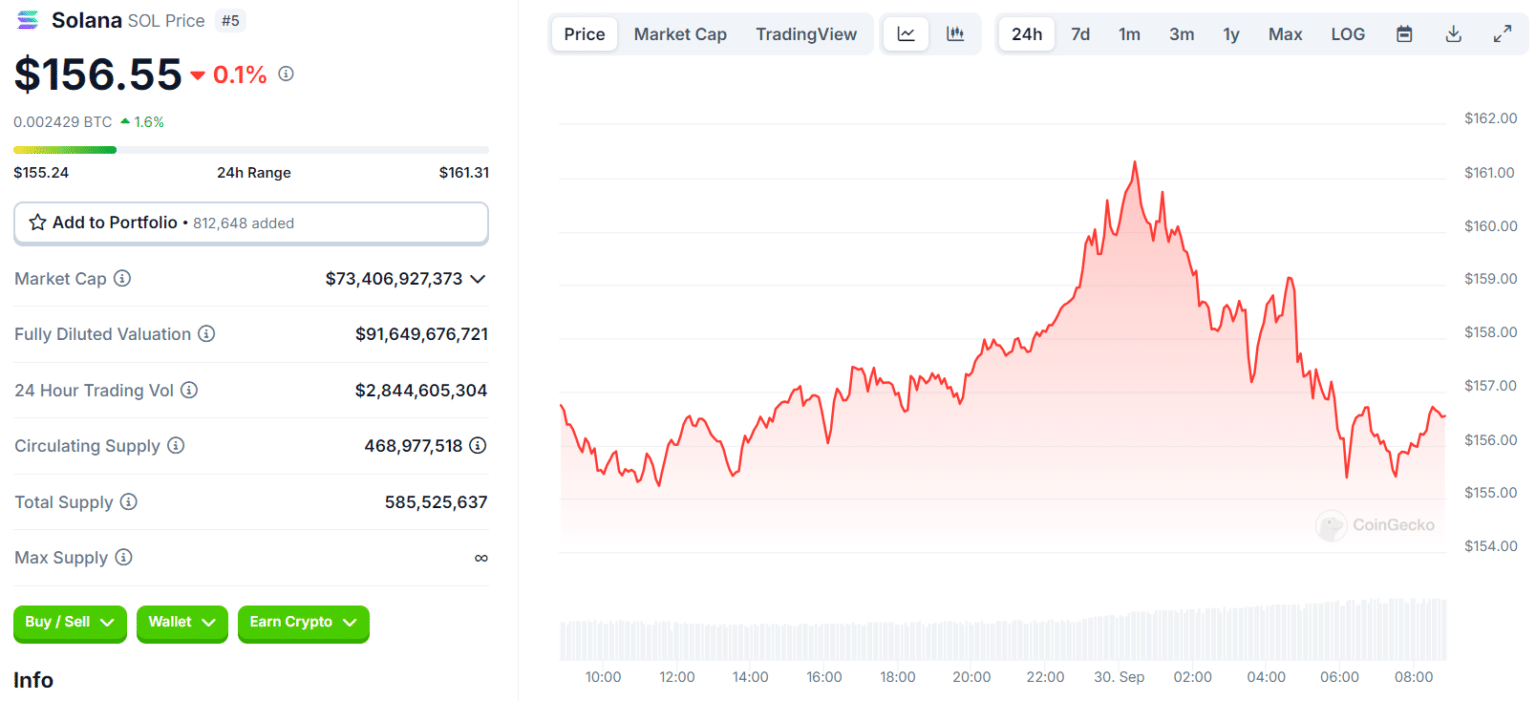
Task: Click the 24h Range progress bar
Action: click(251, 150)
